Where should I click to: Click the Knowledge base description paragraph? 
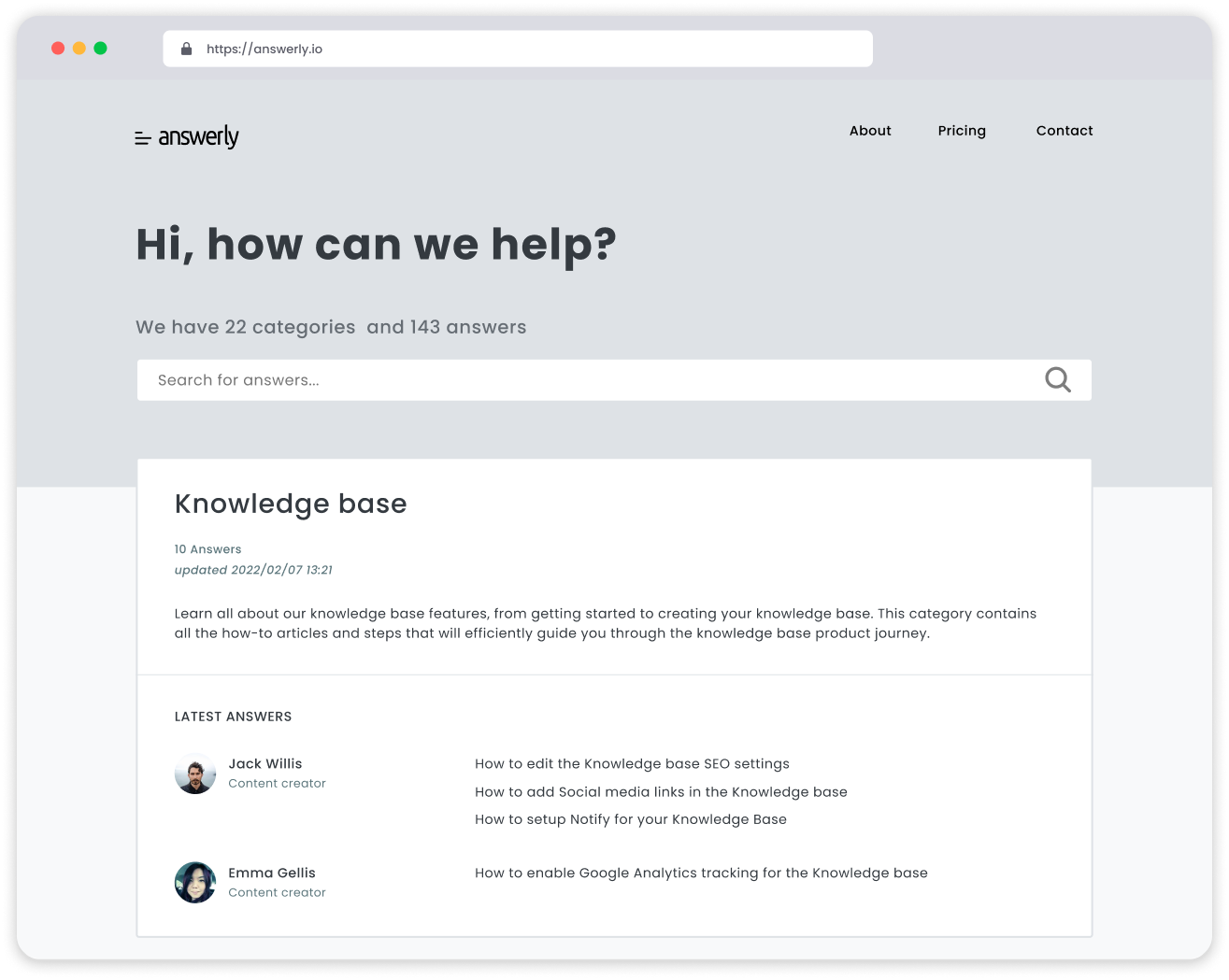click(x=606, y=623)
